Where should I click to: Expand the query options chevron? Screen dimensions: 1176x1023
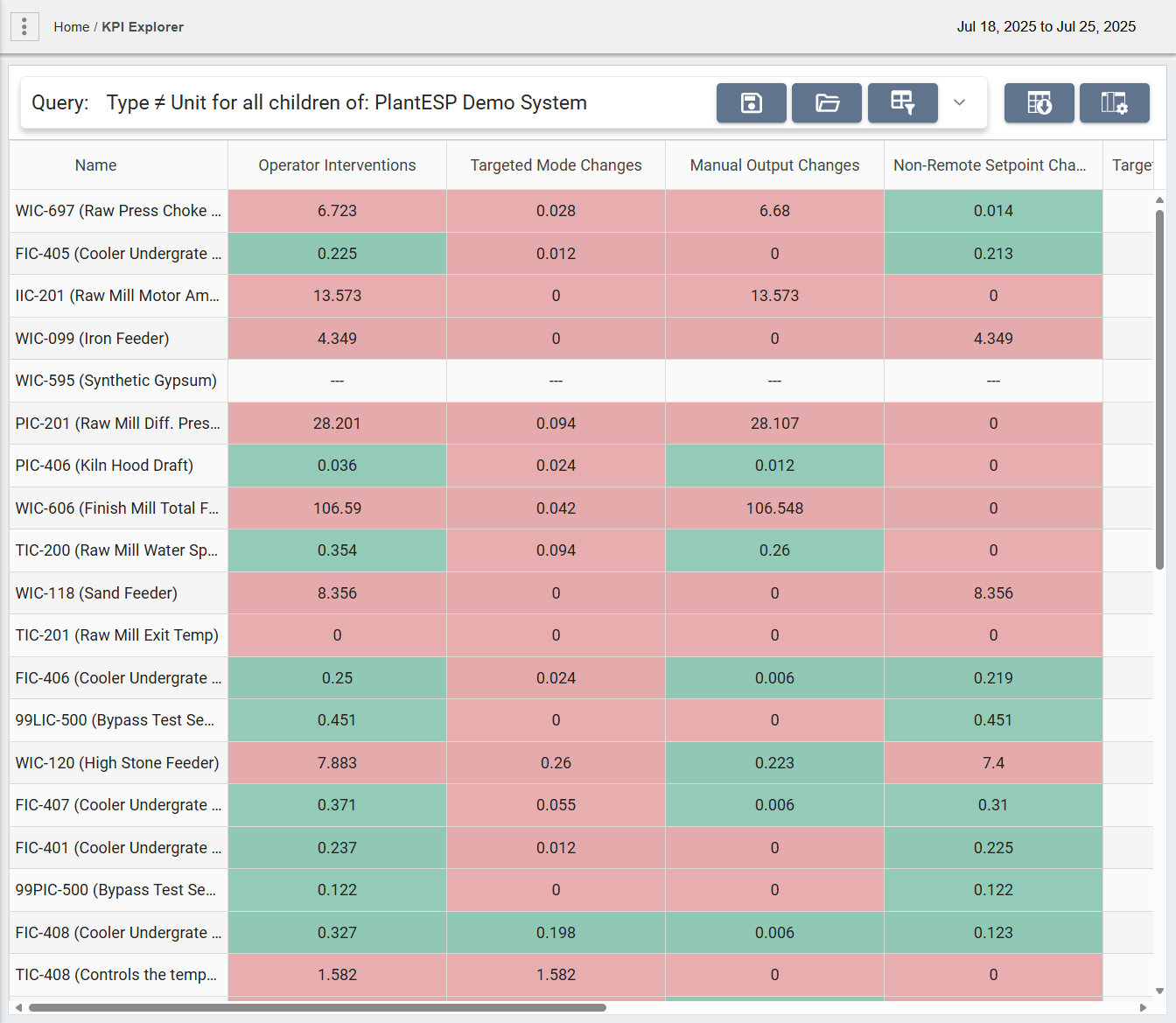coord(960,102)
